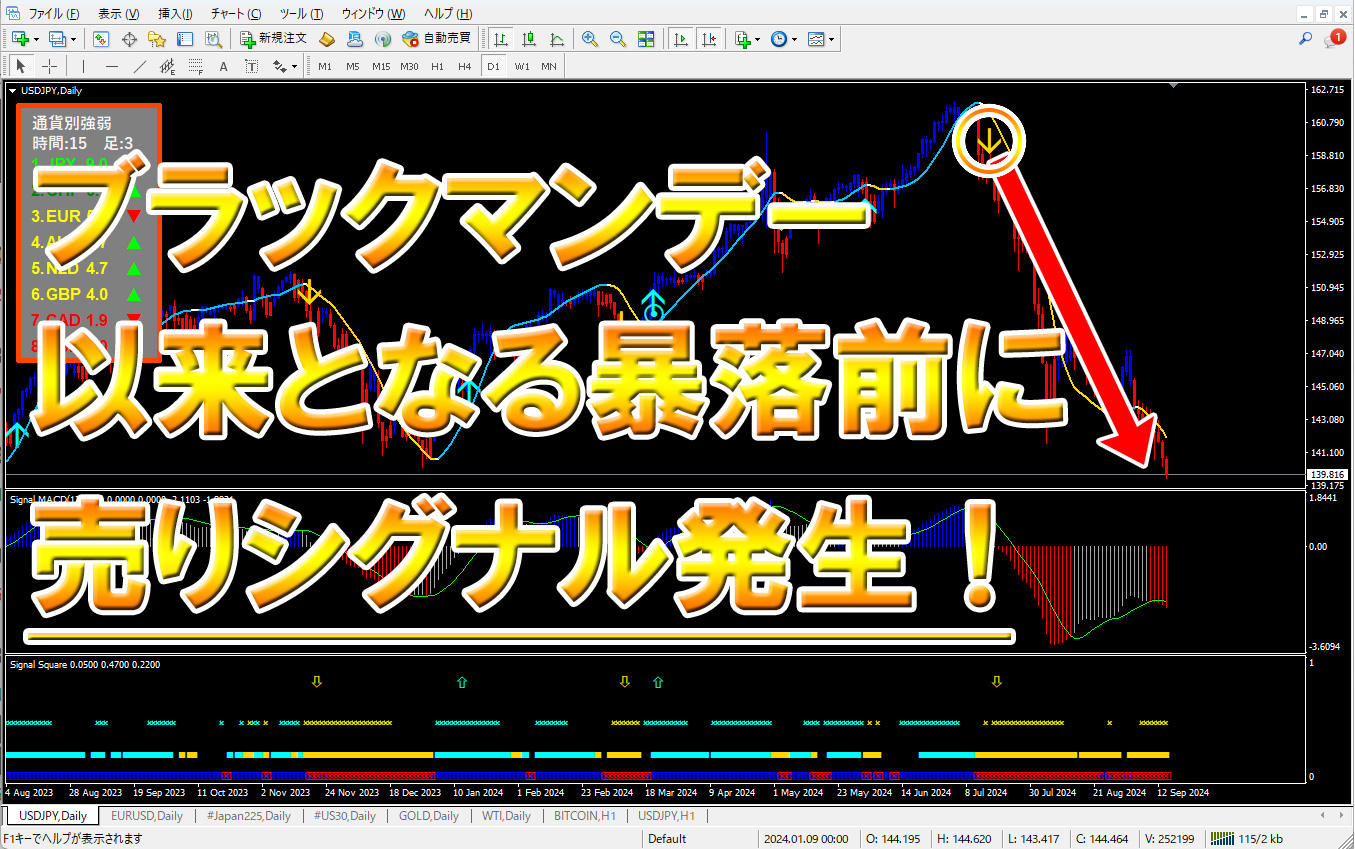Toggle chart shift
The width and height of the screenshot is (1355, 849).
click(709, 39)
